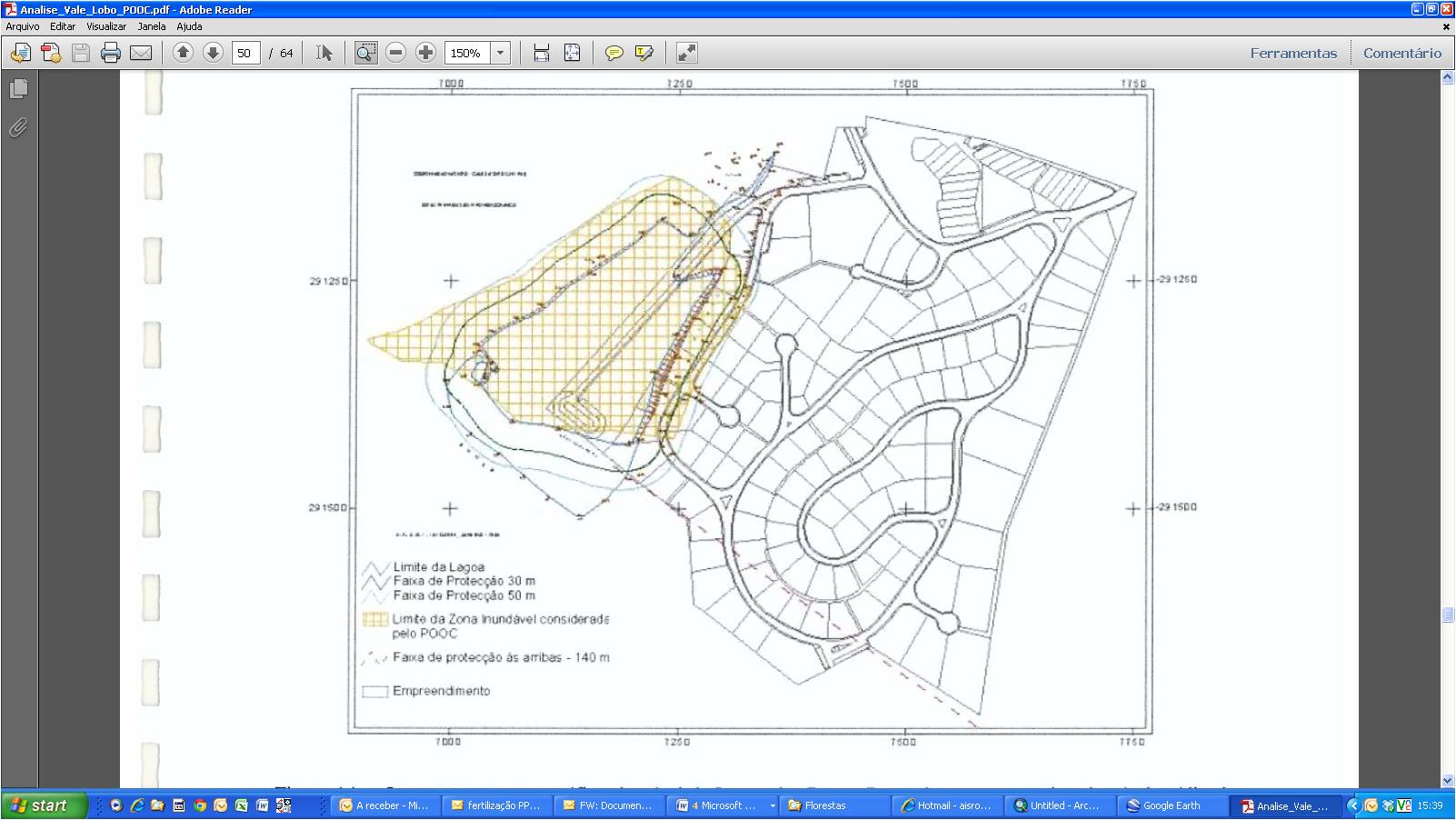
Task: Add a sticky note comment
Action: (614, 53)
